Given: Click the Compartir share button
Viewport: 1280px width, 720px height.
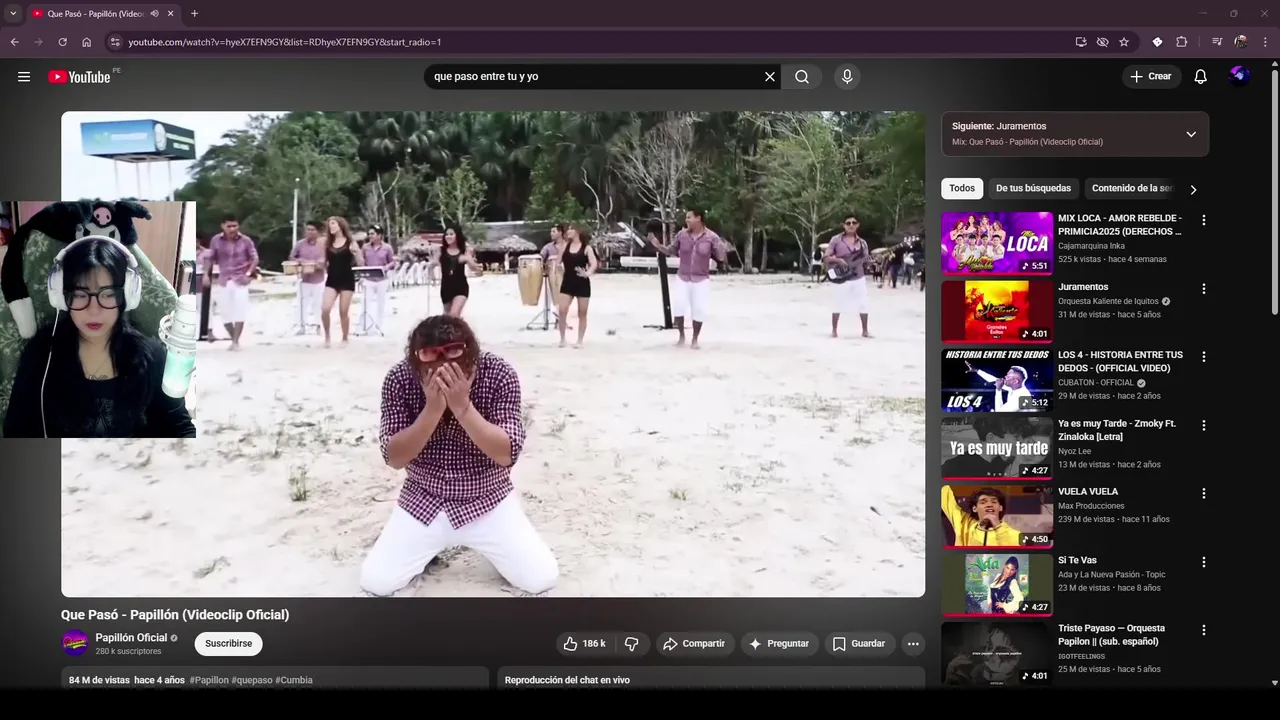Looking at the screenshot, I should point(694,644).
